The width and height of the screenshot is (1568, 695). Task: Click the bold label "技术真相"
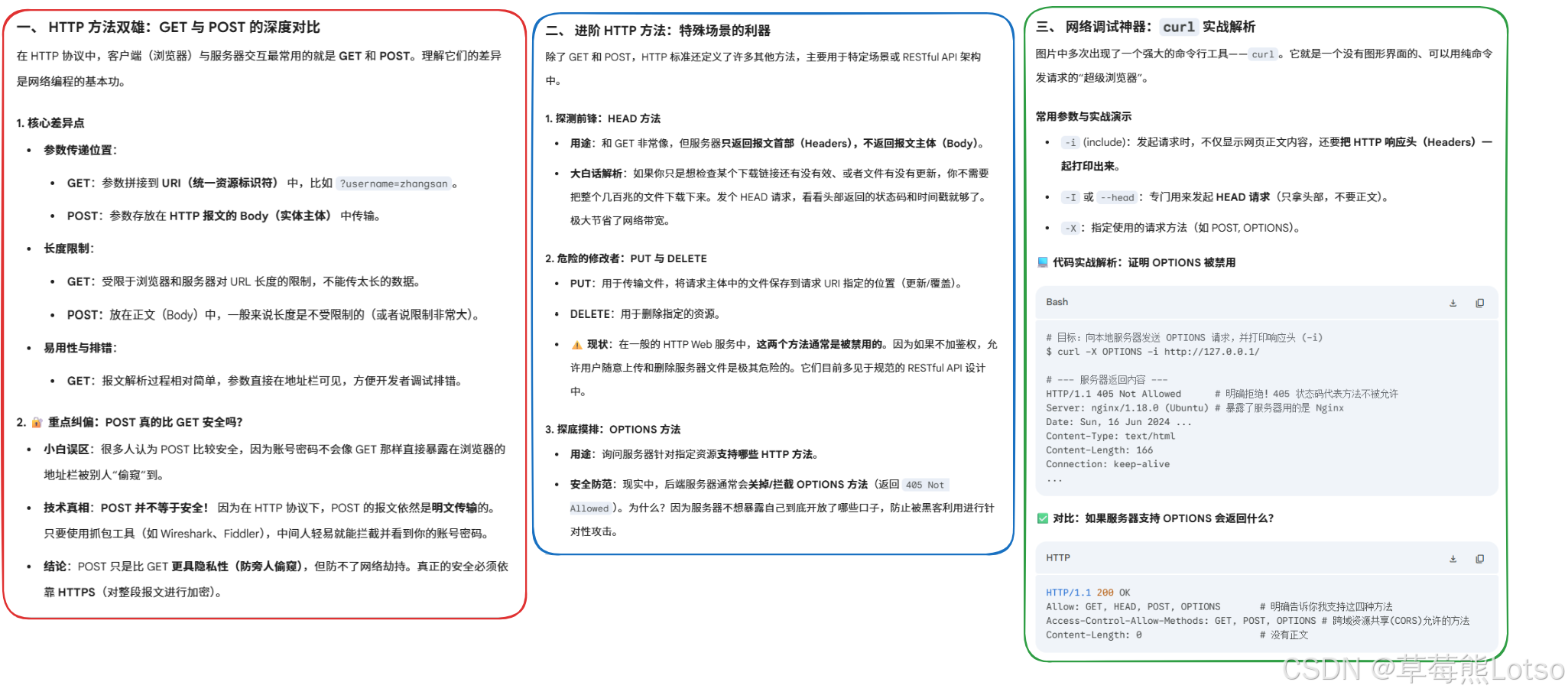(x=67, y=508)
